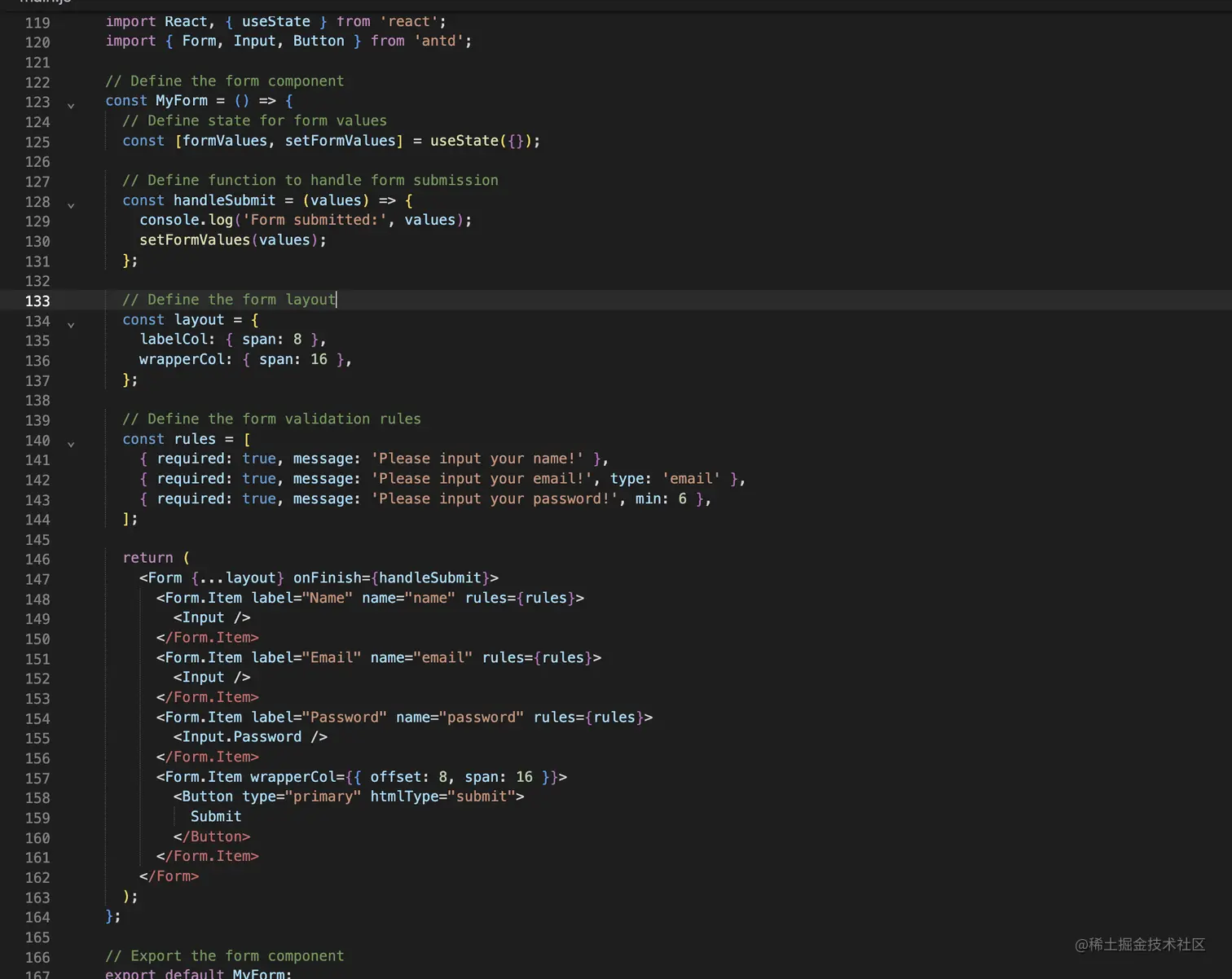
Task: Click the {...layout} spread in the Form tag
Action: (237, 577)
